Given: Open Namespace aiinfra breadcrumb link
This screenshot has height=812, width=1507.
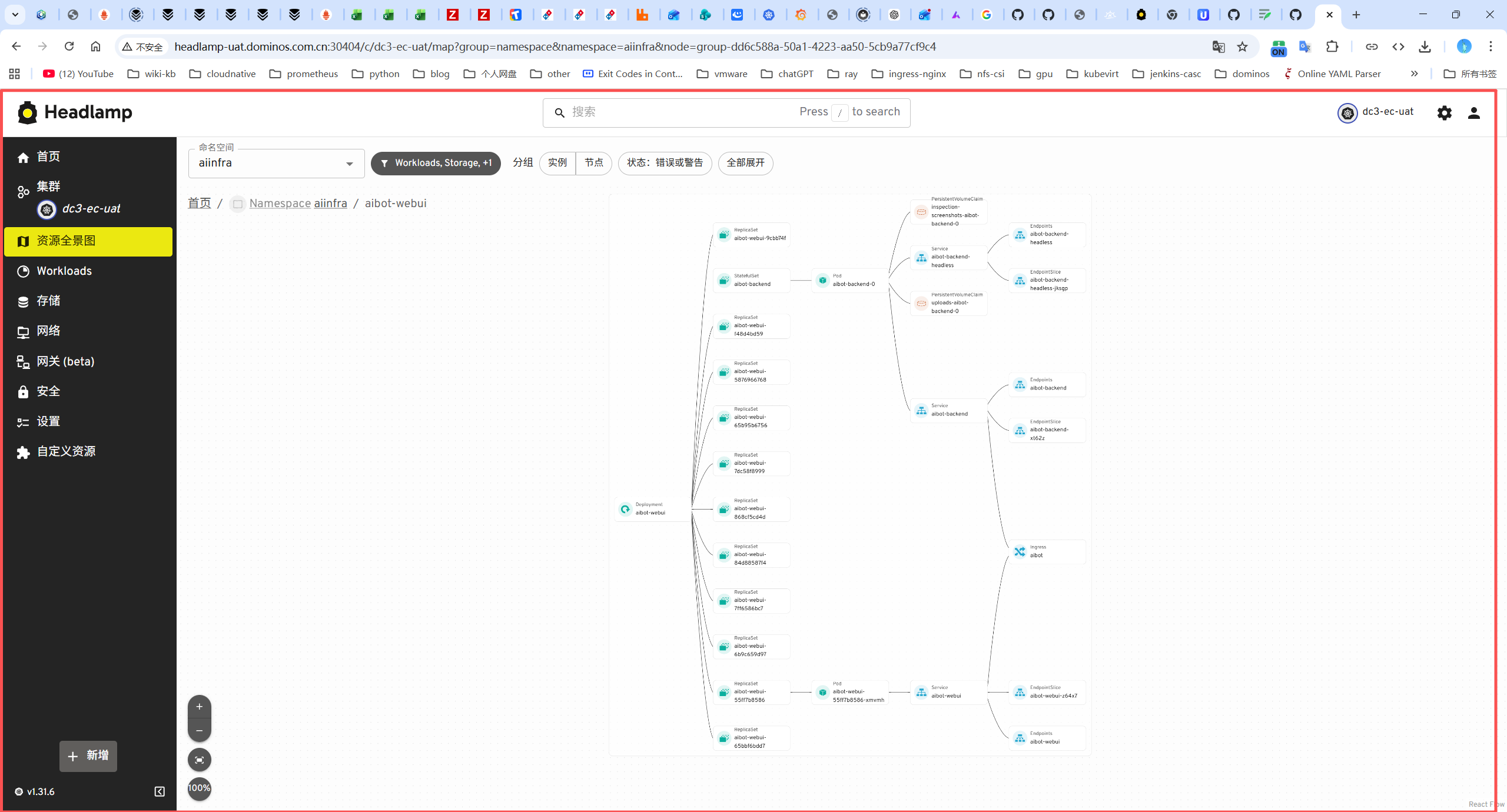Looking at the screenshot, I should click(298, 204).
